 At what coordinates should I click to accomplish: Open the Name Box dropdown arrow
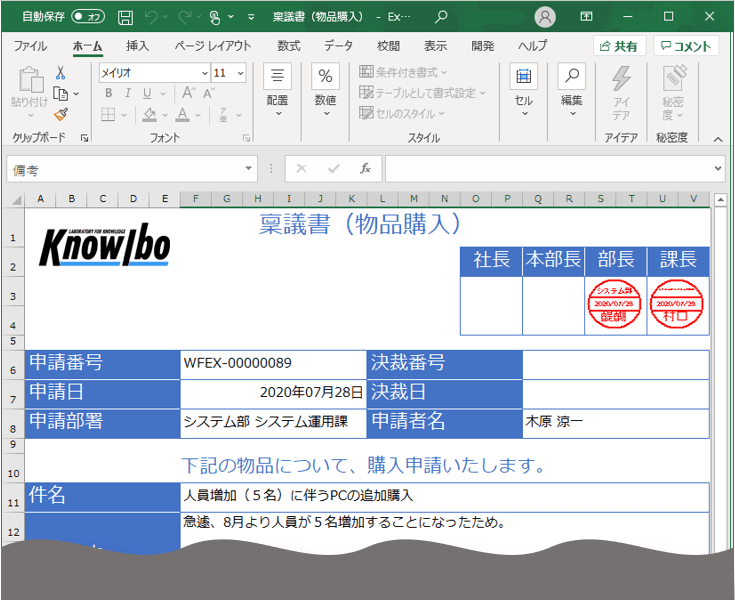pyautogui.click(x=249, y=169)
